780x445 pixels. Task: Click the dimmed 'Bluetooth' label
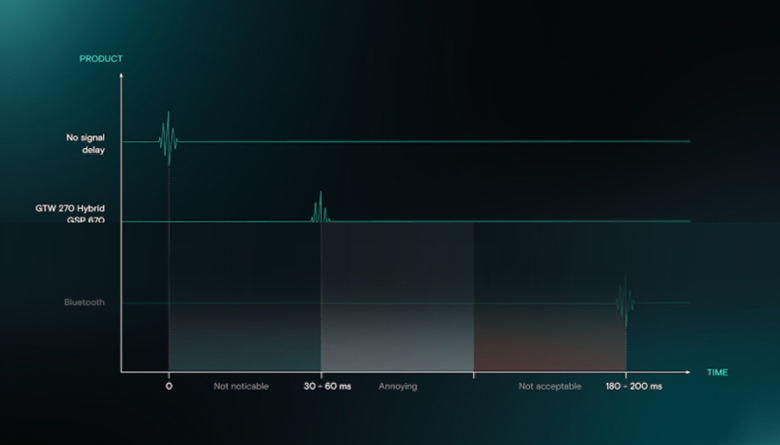click(x=84, y=302)
